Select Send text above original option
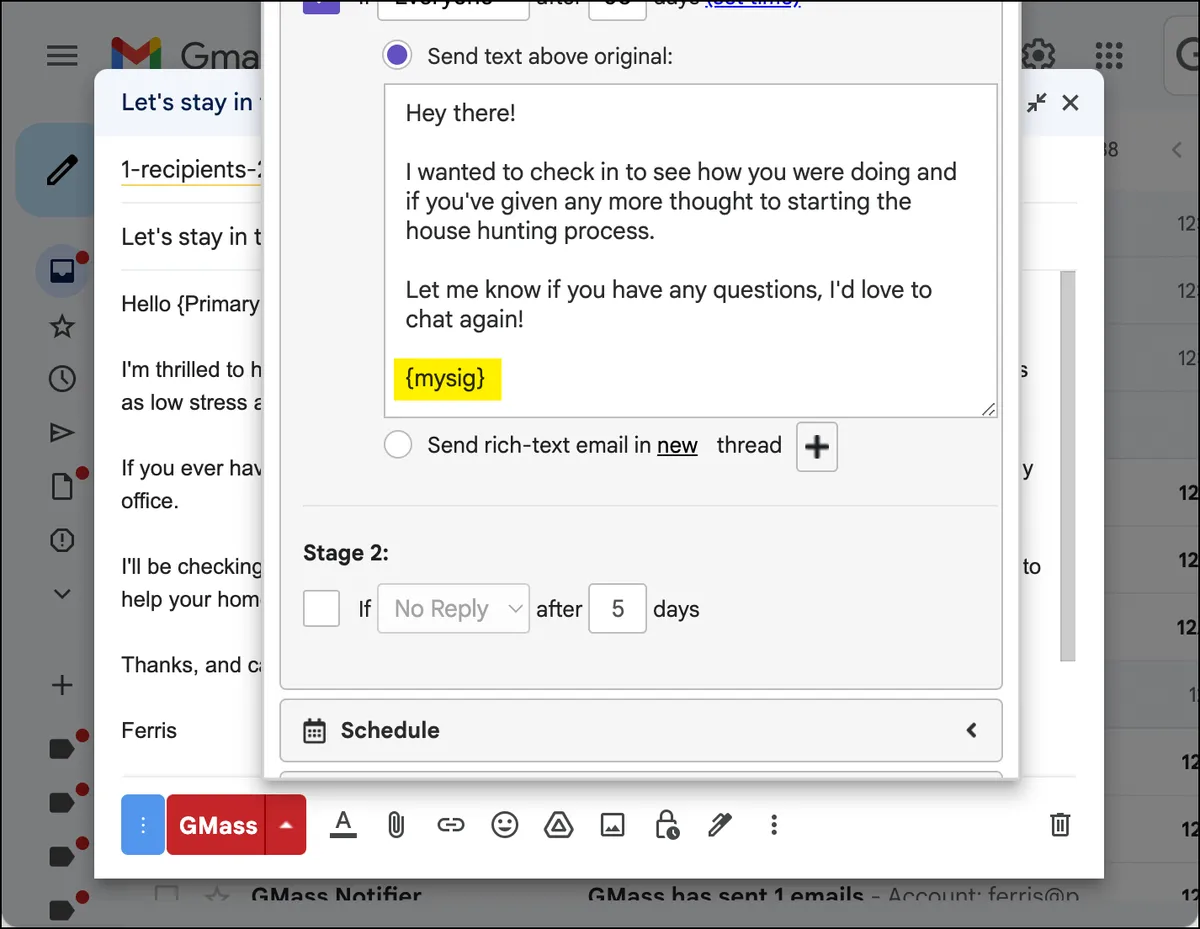The height and width of the screenshot is (929, 1200). coord(397,56)
